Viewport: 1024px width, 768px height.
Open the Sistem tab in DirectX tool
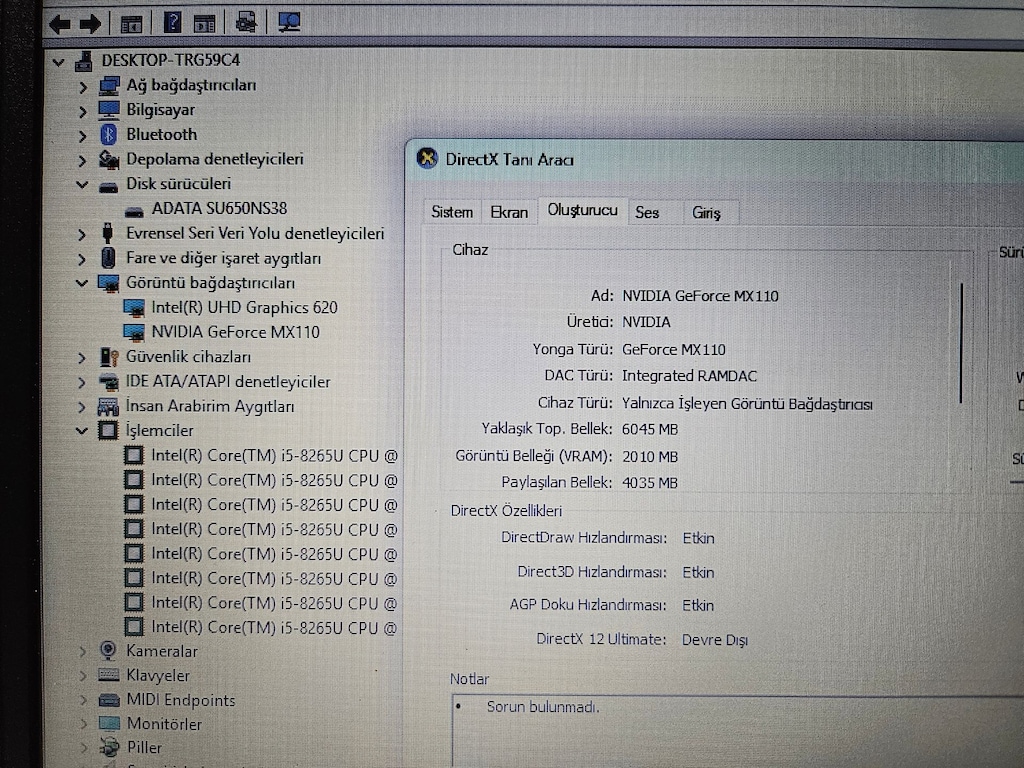(x=452, y=212)
